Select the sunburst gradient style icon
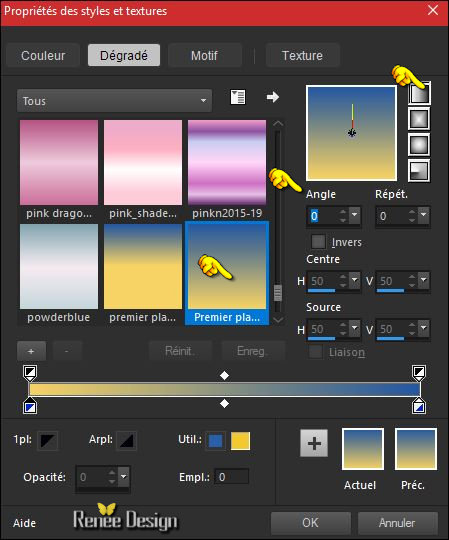 (419, 145)
